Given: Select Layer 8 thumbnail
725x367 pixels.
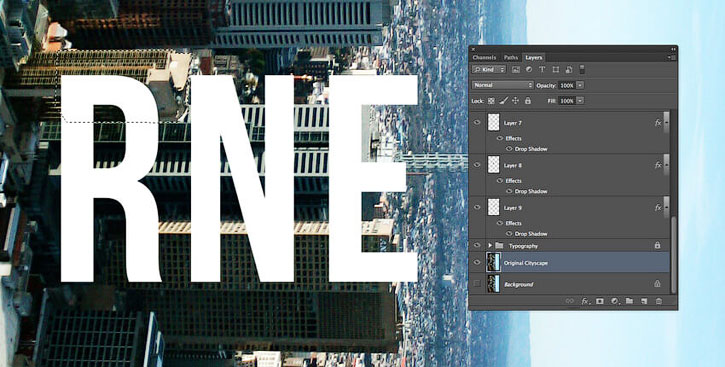Looking at the screenshot, I should tap(494, 165).
